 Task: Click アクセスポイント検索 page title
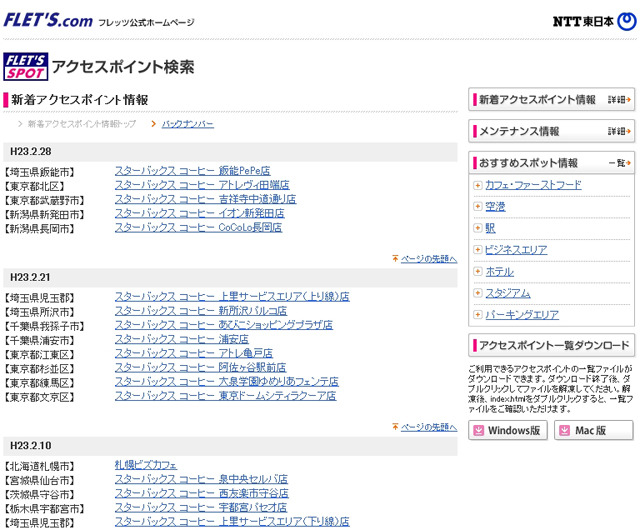pos(123,67)
